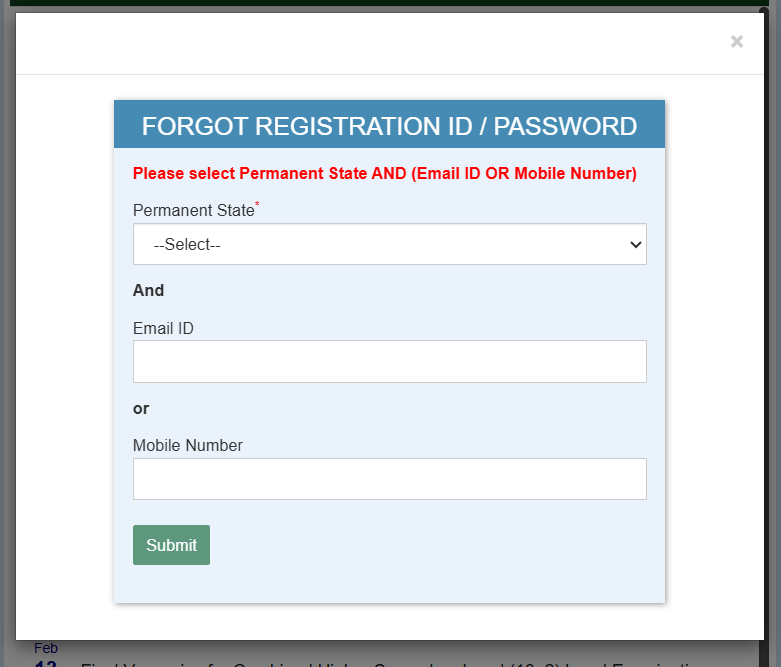Click the "Feb" date behind the dialog
This screenshot has width=781, height=667.
[46, 648]
